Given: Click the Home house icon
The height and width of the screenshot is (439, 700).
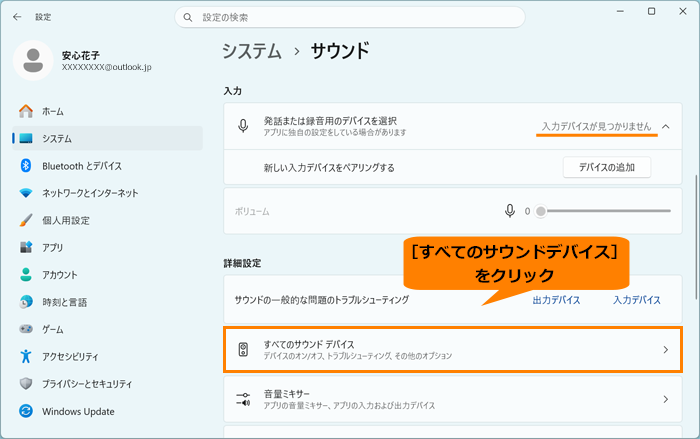Looking at the screenshot, I should tap(26, 111).
